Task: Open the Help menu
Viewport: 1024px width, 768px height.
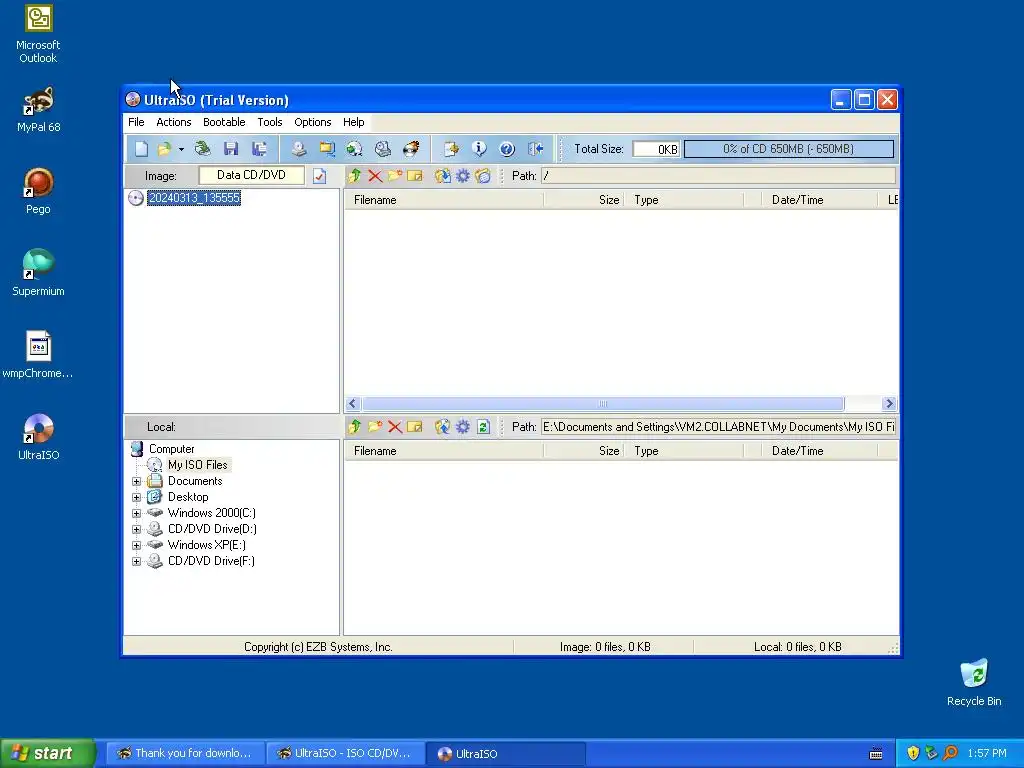Action: pos(353,122)
